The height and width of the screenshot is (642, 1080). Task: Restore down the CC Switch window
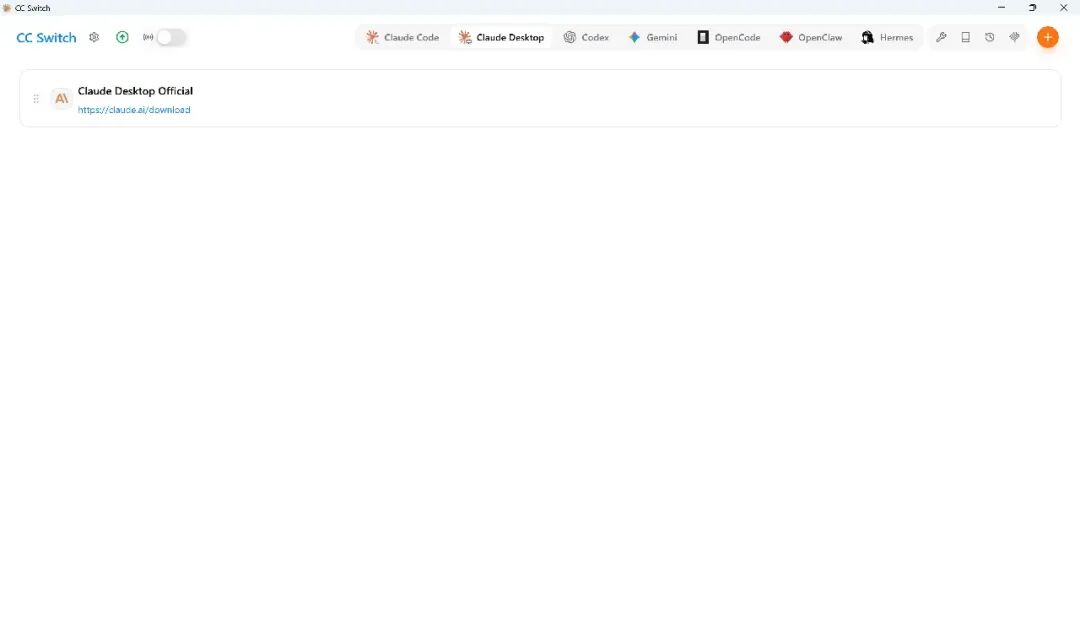1032,8
